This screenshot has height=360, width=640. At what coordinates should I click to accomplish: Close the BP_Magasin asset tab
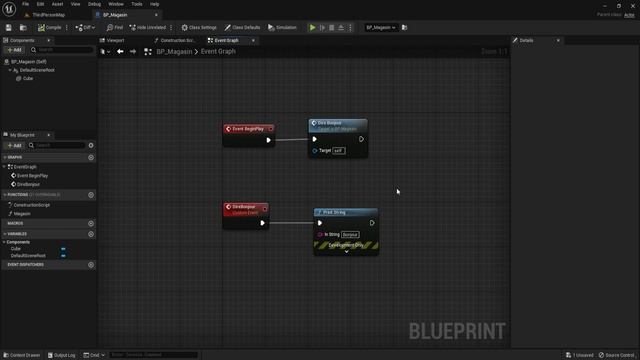tap(156, 15)
